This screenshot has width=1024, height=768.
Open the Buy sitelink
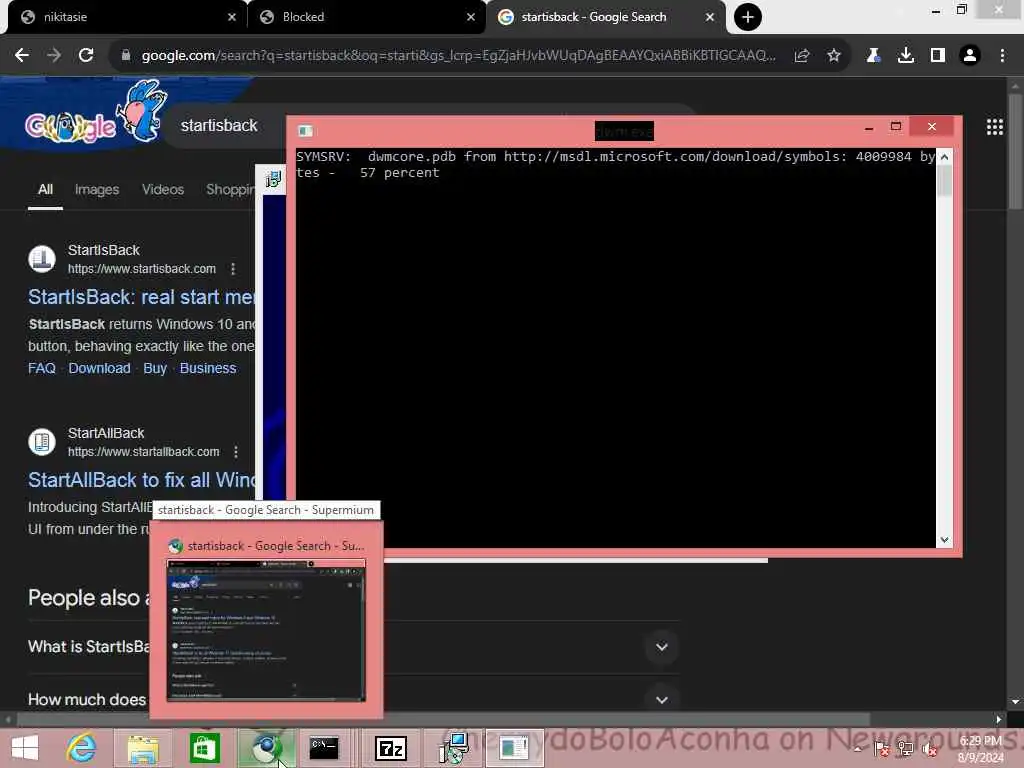tap(155, 368)
